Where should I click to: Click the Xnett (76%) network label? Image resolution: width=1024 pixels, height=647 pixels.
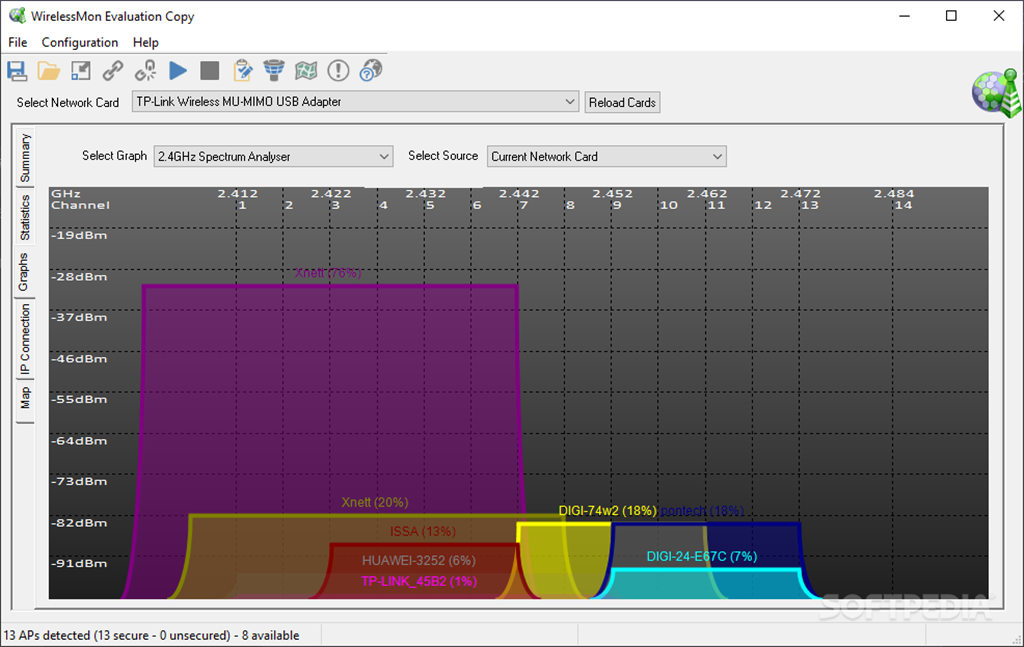pyautogui.click(x=328, y=273)
